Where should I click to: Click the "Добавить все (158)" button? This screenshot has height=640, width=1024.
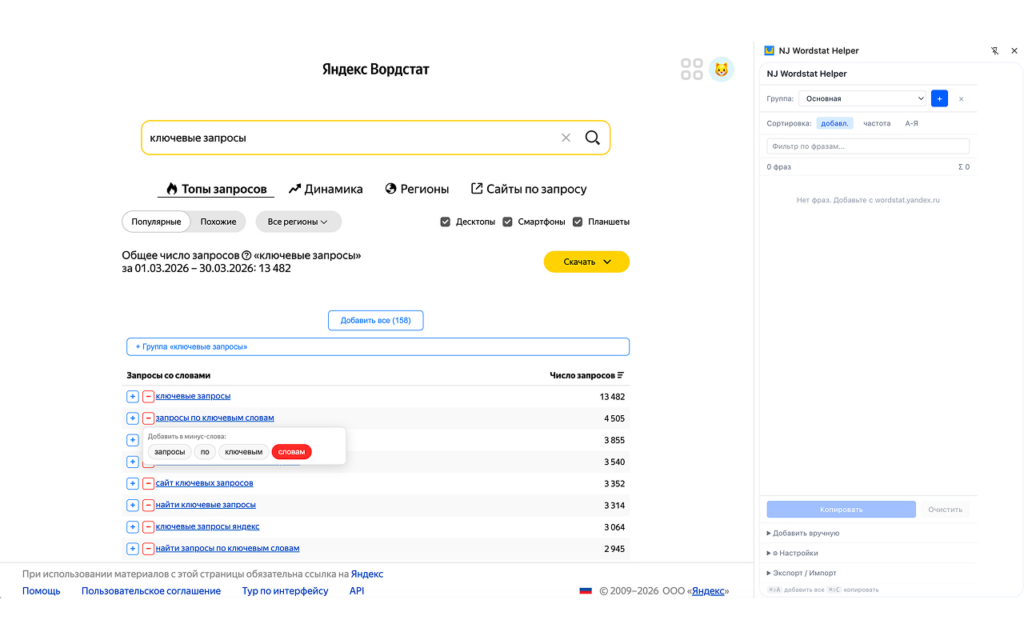coord(376,320)
